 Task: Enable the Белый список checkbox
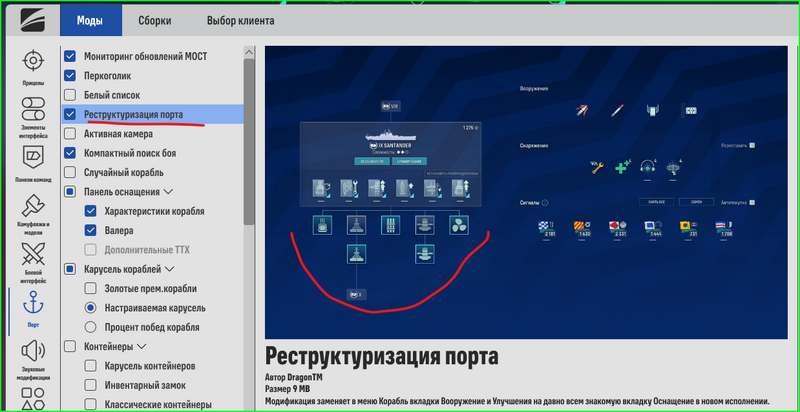70,95
